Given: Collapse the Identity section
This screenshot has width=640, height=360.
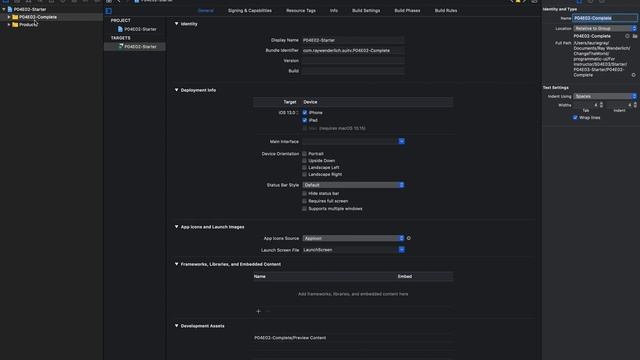Looking at the screenshot, I should click(x=176, y=24).
